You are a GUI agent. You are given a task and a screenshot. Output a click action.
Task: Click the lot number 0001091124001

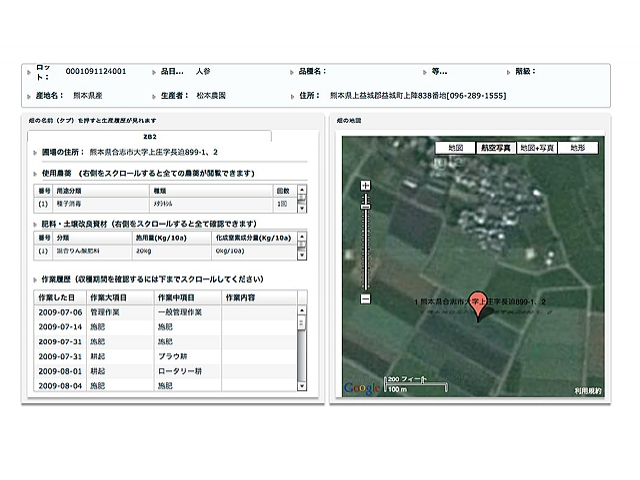coord(96,71)
